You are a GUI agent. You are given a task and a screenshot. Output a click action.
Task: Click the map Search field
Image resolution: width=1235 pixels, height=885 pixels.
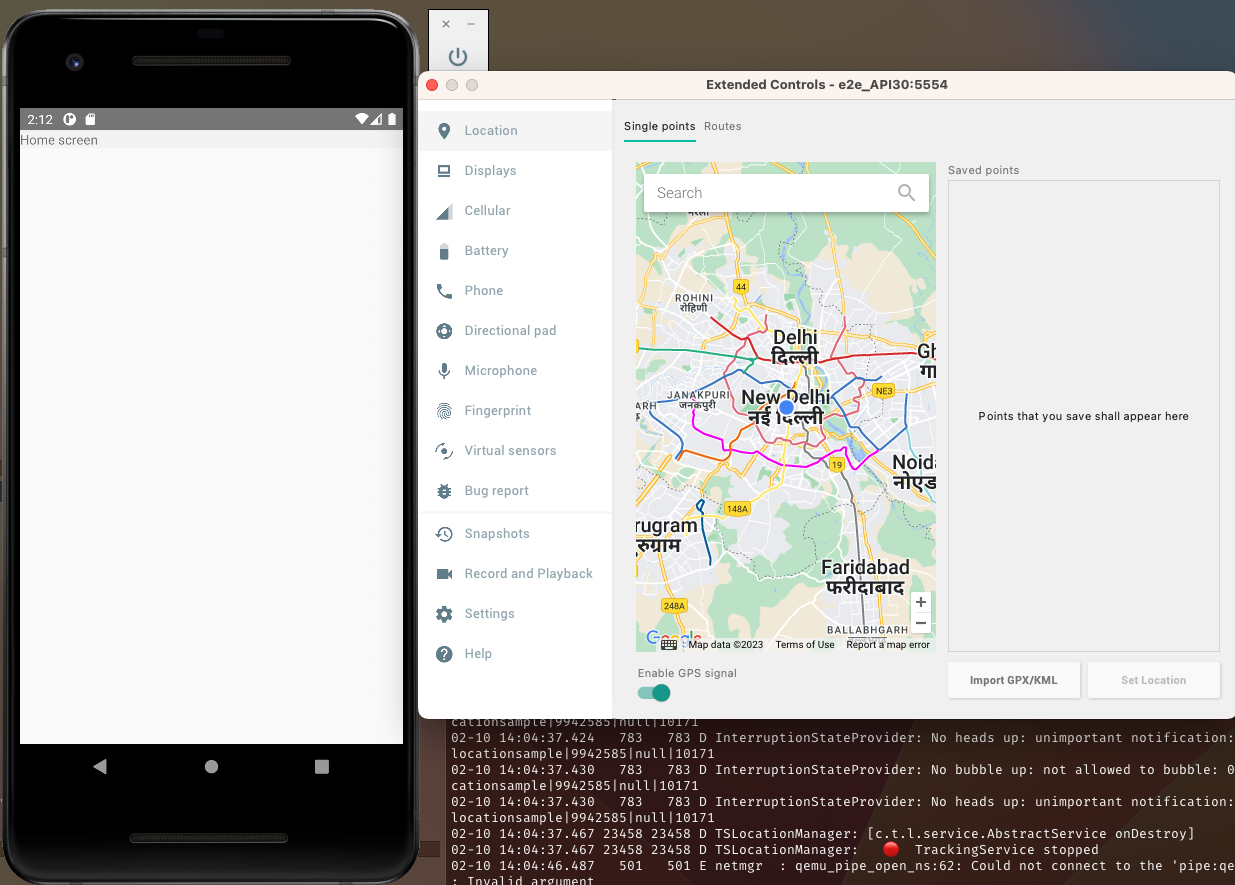pos(770,192)
